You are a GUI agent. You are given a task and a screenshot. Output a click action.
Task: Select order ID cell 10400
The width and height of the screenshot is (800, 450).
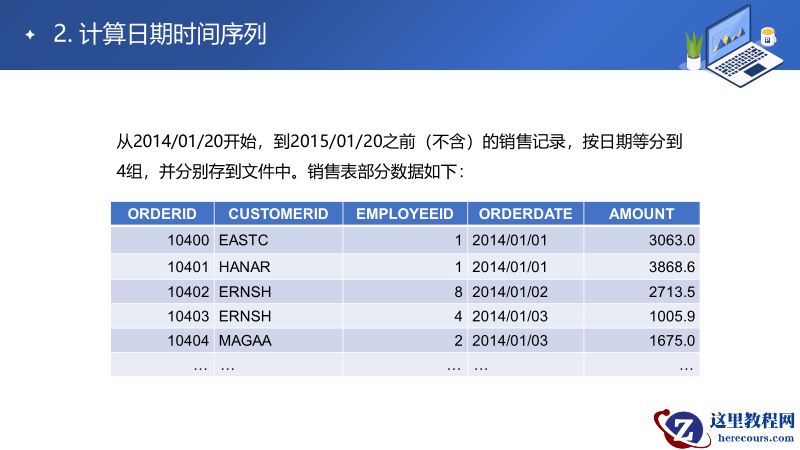tap(188, 240)
